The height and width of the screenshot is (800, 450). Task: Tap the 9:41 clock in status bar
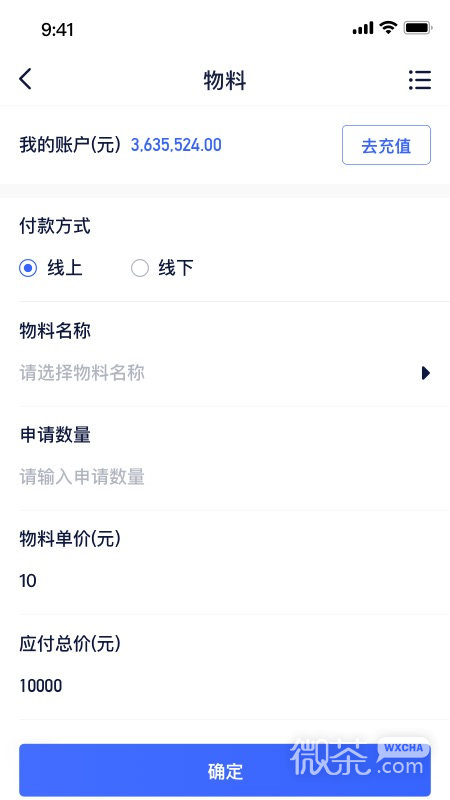click(57, 30)
